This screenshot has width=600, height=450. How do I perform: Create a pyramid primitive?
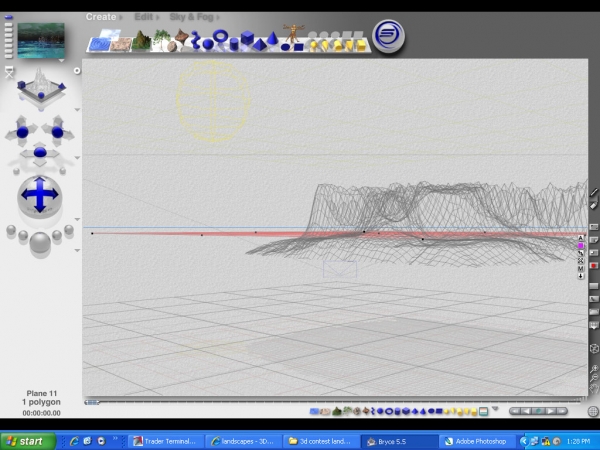click(x=260, y=45)
